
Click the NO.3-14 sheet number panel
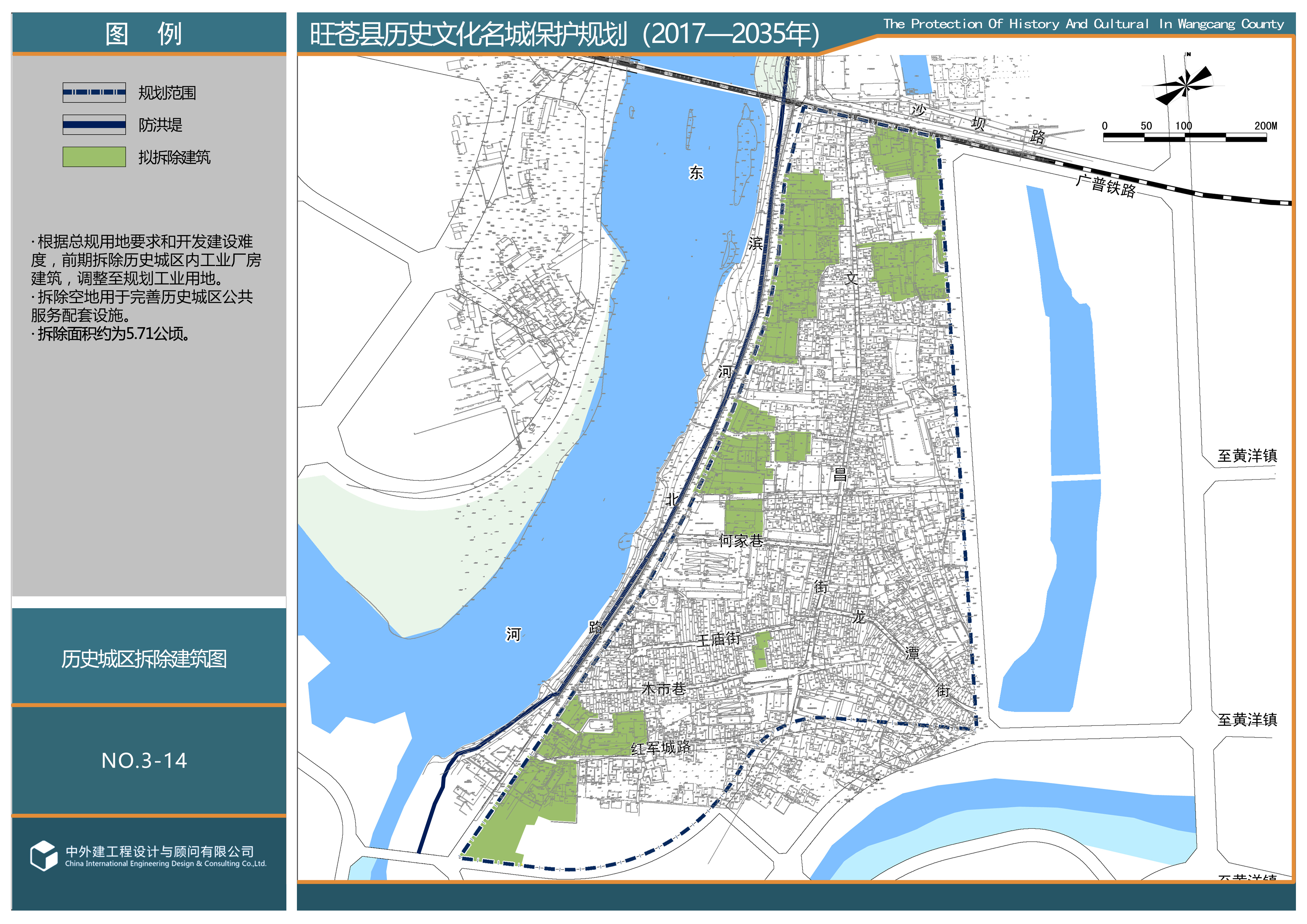144,761
